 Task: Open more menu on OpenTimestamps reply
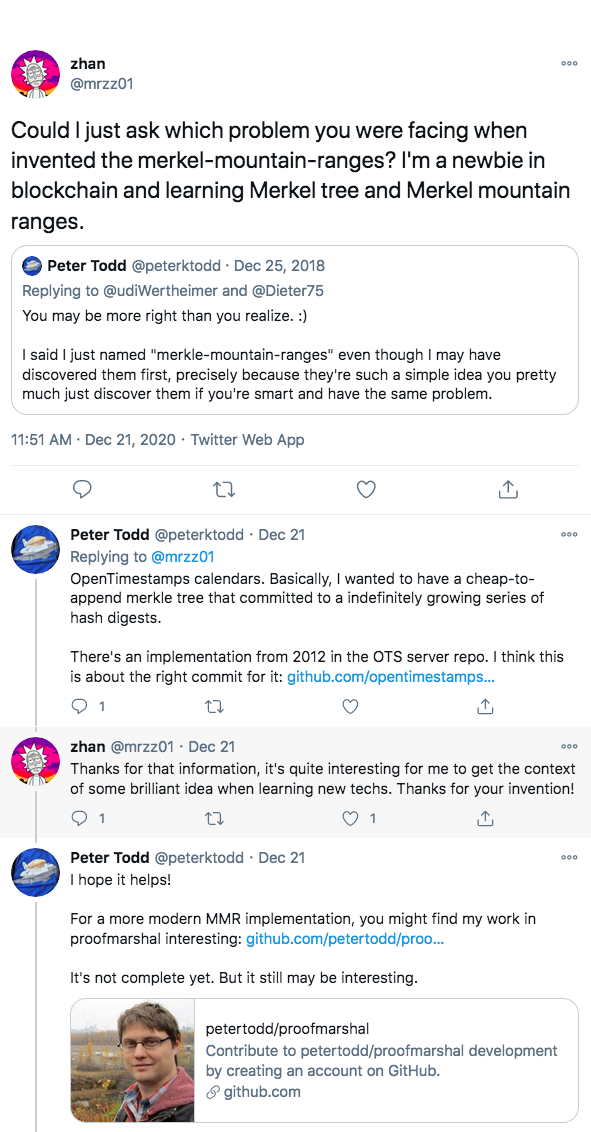tap(569, 534)
